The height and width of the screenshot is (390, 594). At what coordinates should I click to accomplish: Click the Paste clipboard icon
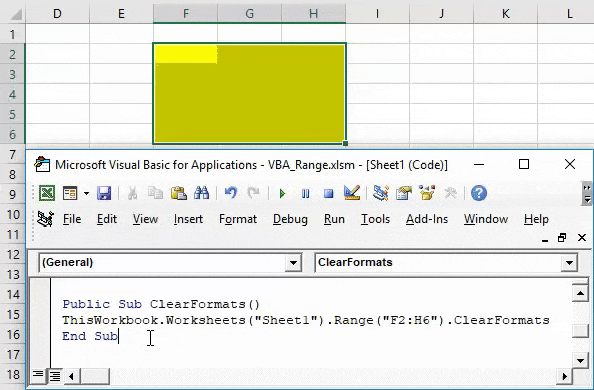(x=178, y=193)
